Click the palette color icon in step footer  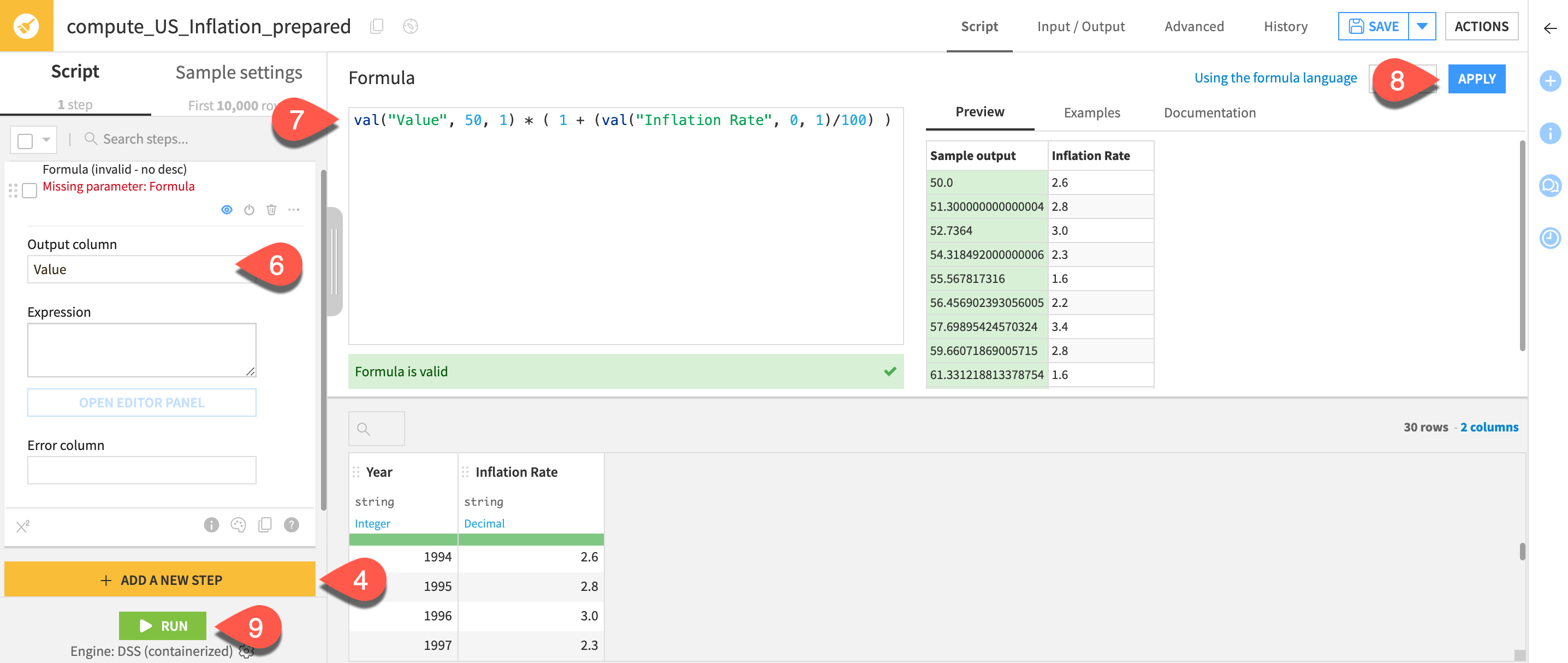coord(237,525)
